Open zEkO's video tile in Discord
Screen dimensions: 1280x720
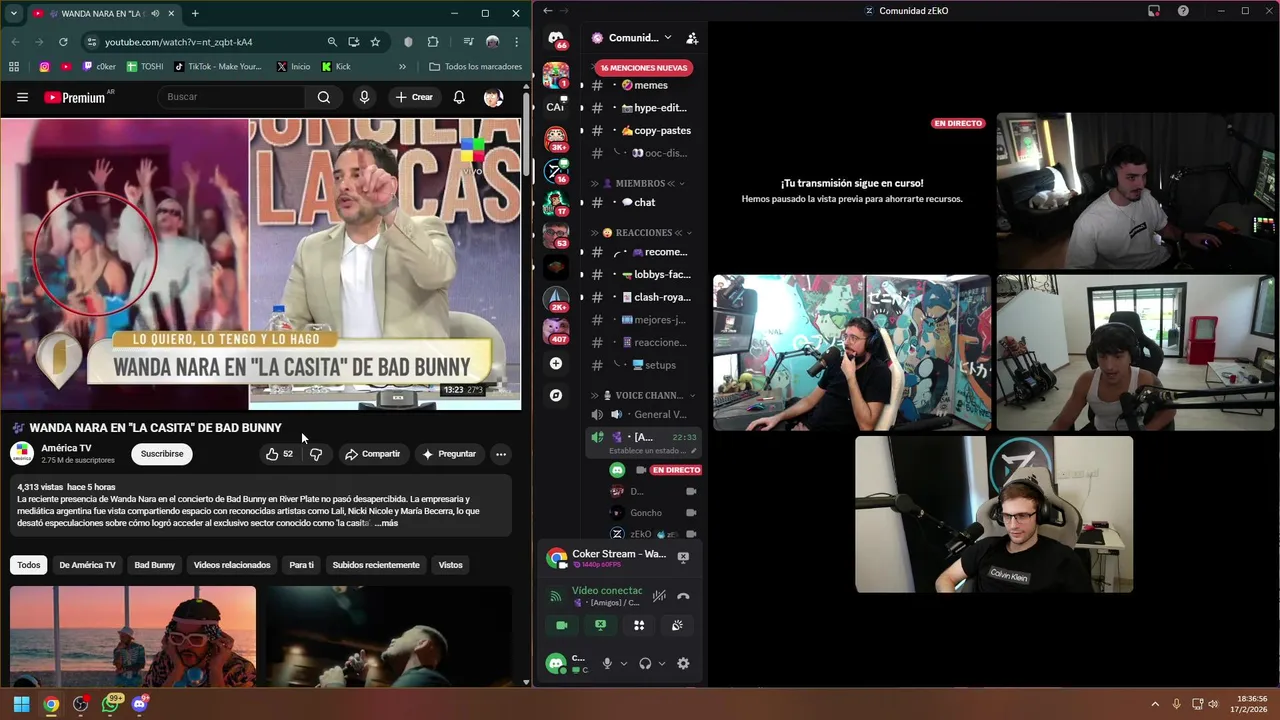tap(994, 514)
